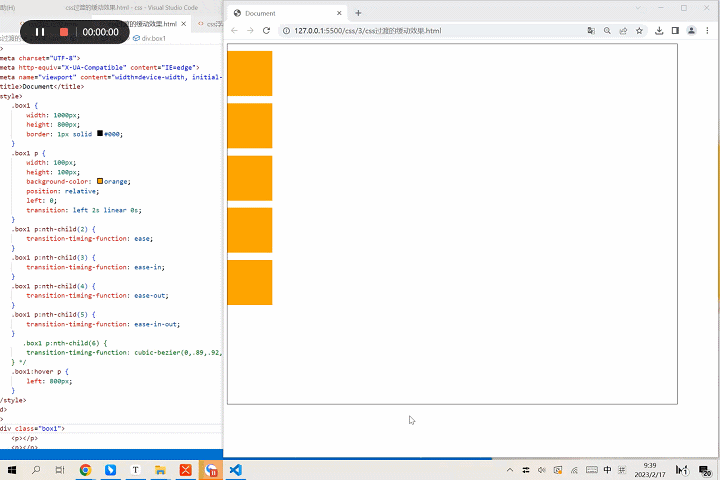This screenshot has width=720, height=480.
Task: Open volume control in system tray
Action: 542,470
